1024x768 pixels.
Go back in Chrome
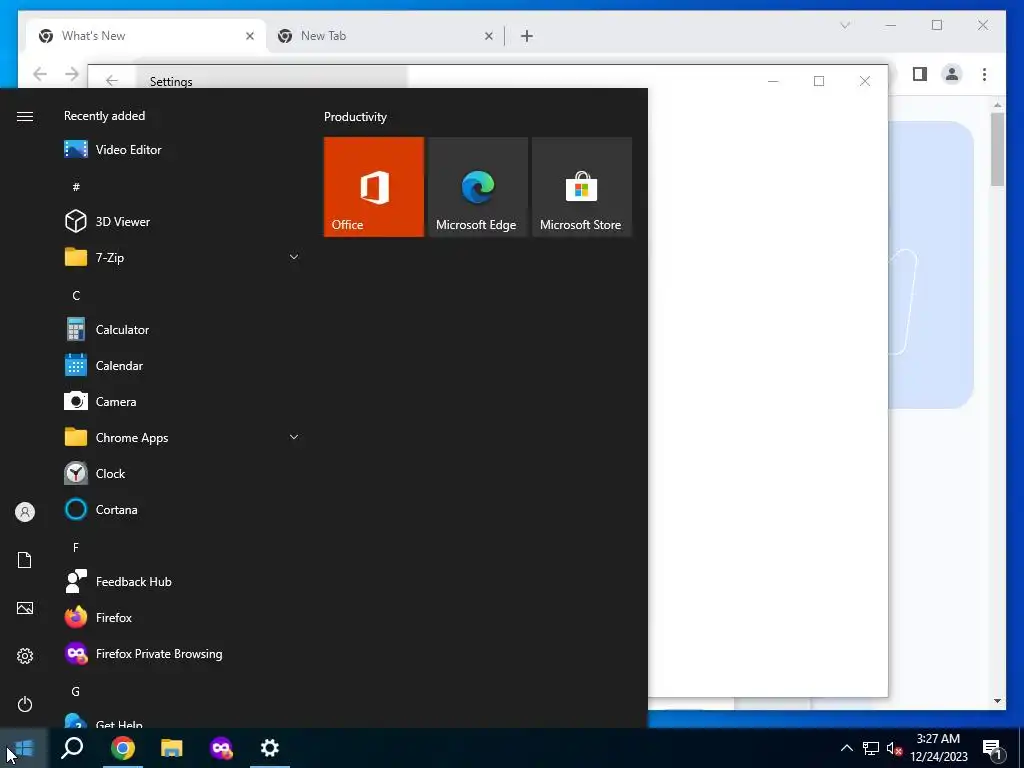pos(40,74)
